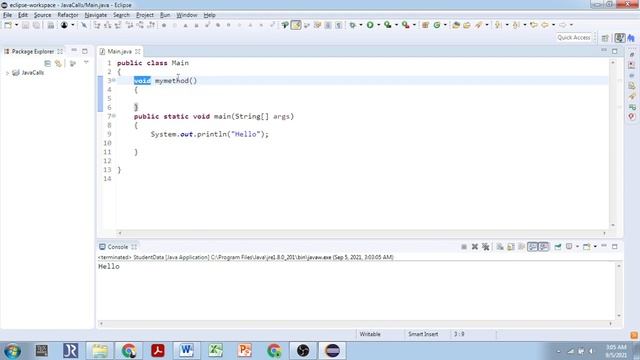Select the Console view tab
Viewport: 640px width, 360px height.
118,247
